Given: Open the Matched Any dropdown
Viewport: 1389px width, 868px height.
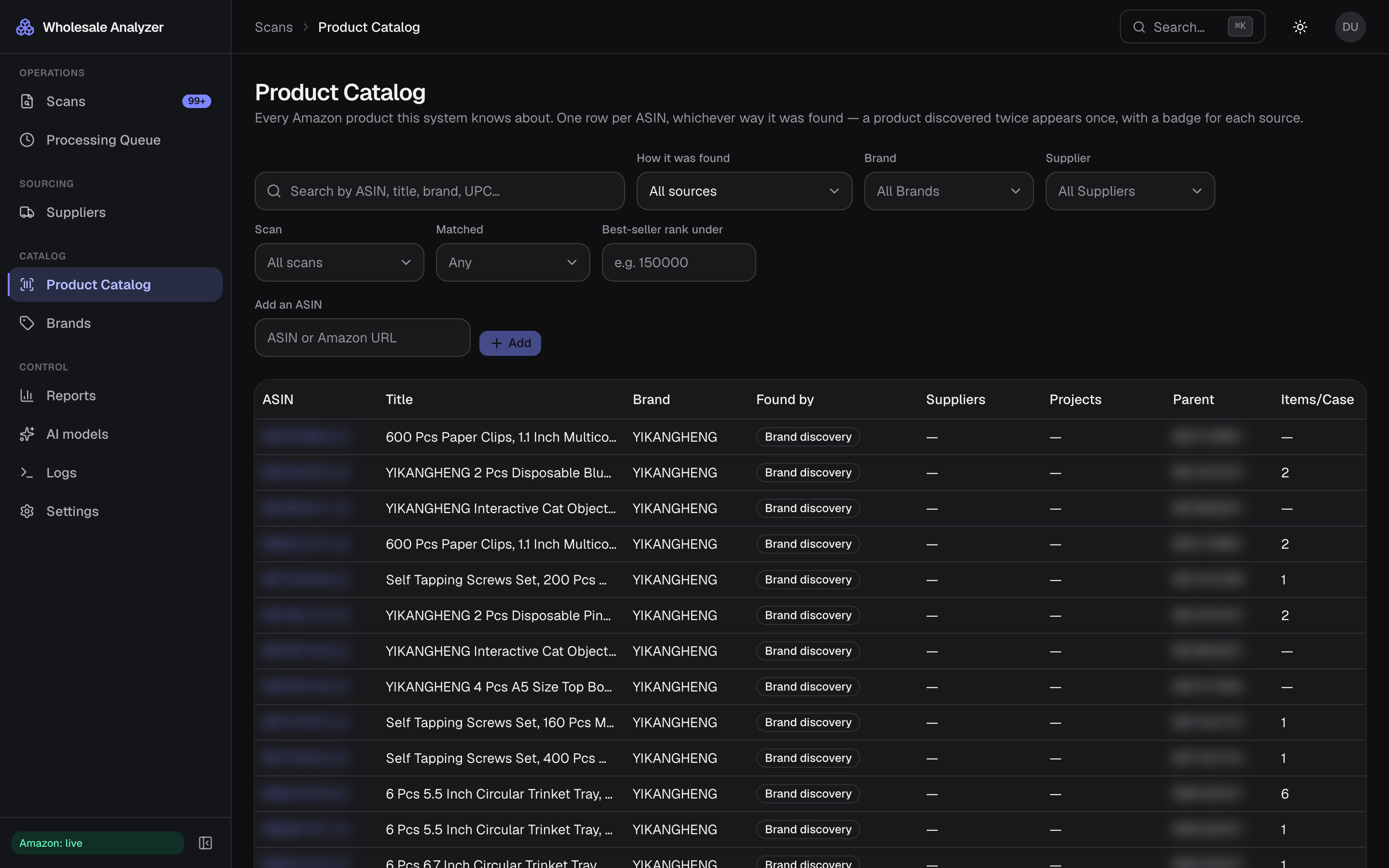Looking at the screenshot, I should pos(513,262).
